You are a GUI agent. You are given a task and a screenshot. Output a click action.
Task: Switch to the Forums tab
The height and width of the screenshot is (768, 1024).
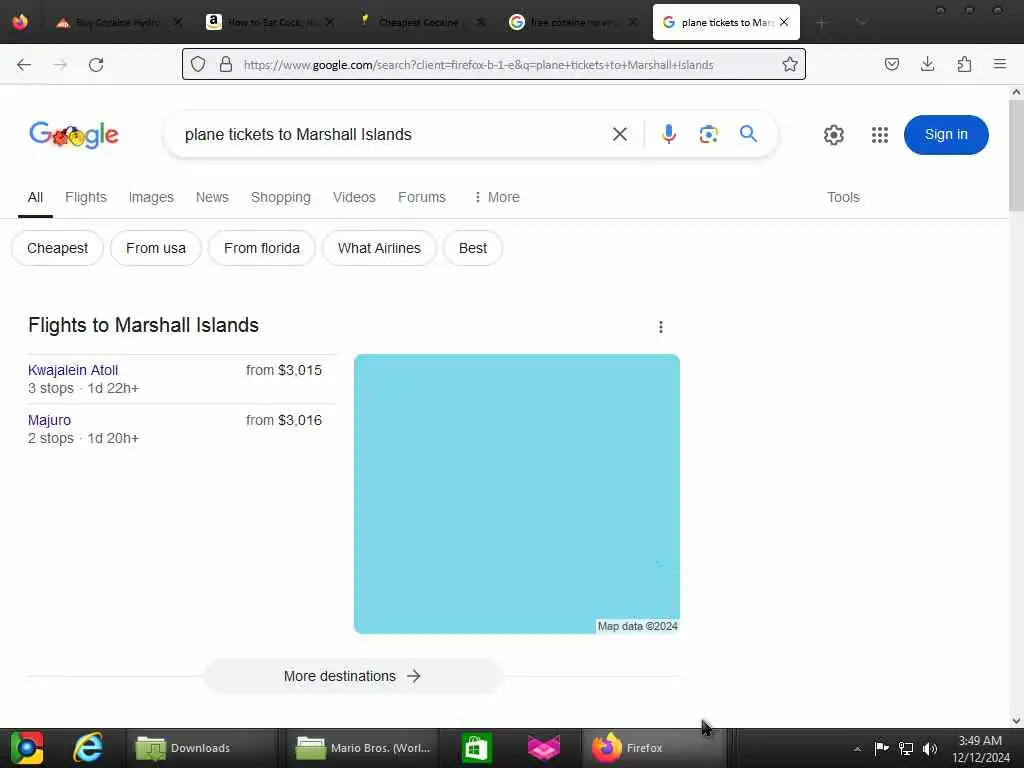tap(422, 197)
